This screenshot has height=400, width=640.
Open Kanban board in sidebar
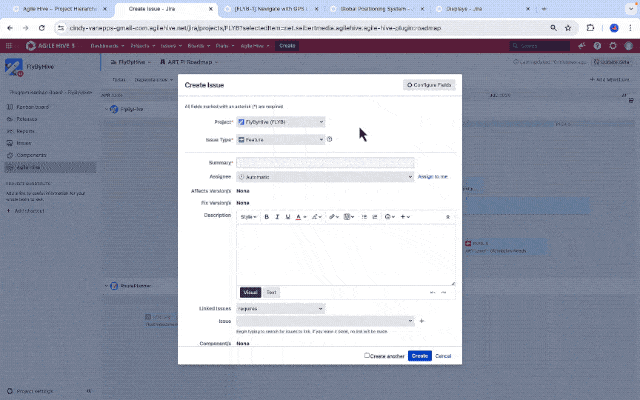click(x=33, y=107)
